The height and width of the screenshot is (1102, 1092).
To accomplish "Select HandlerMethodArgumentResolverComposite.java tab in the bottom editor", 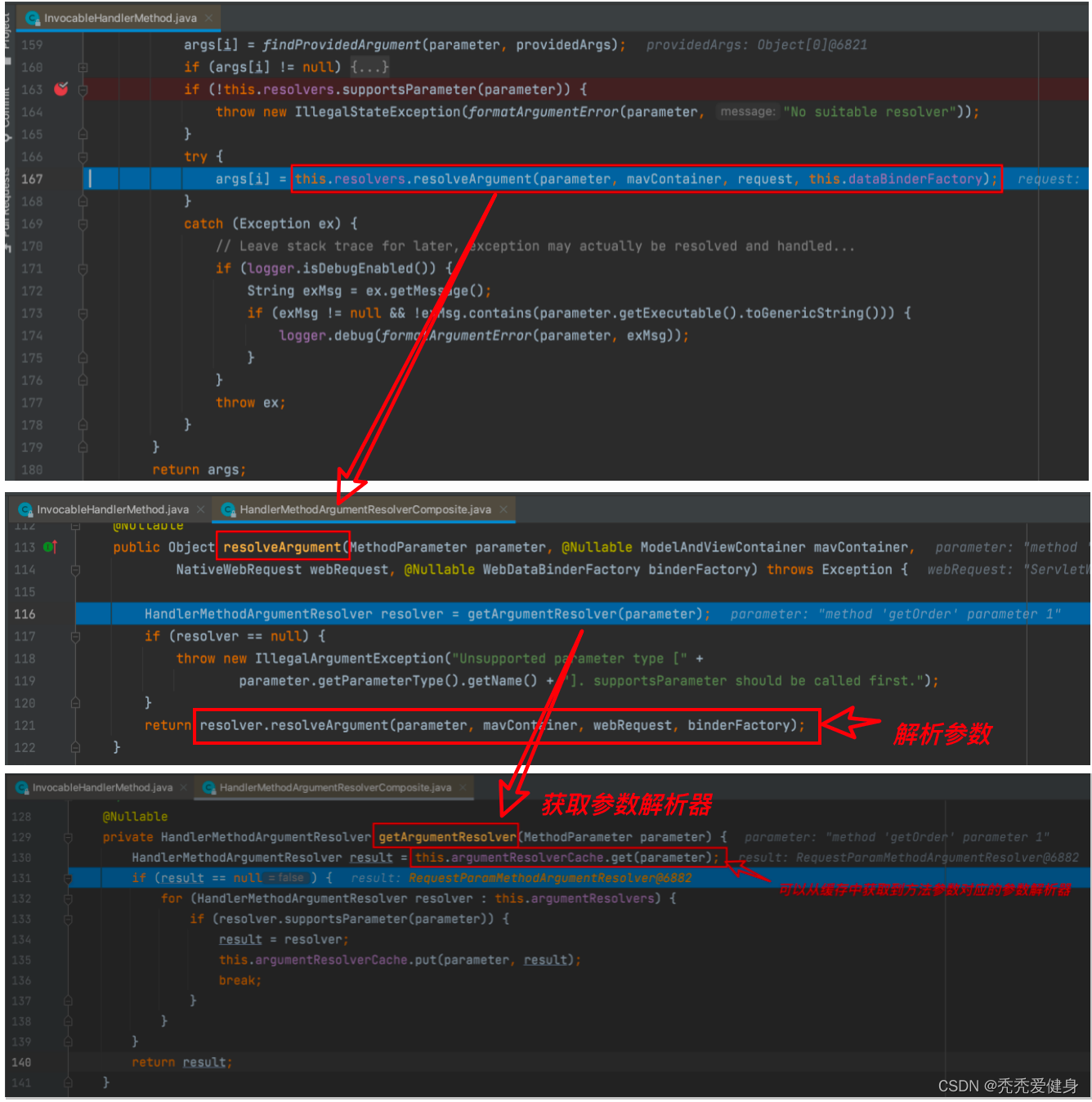I will pyautogui.click(x=335, y=787).
